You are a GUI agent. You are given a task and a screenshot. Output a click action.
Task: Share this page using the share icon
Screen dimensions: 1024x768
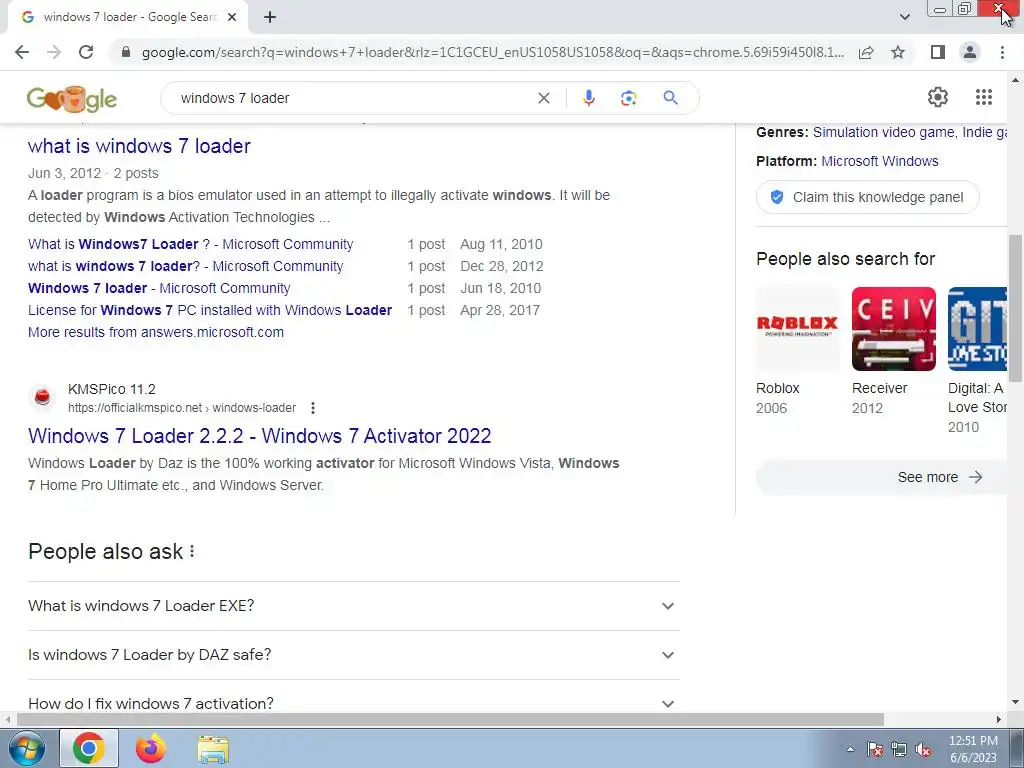click(866, 52)
